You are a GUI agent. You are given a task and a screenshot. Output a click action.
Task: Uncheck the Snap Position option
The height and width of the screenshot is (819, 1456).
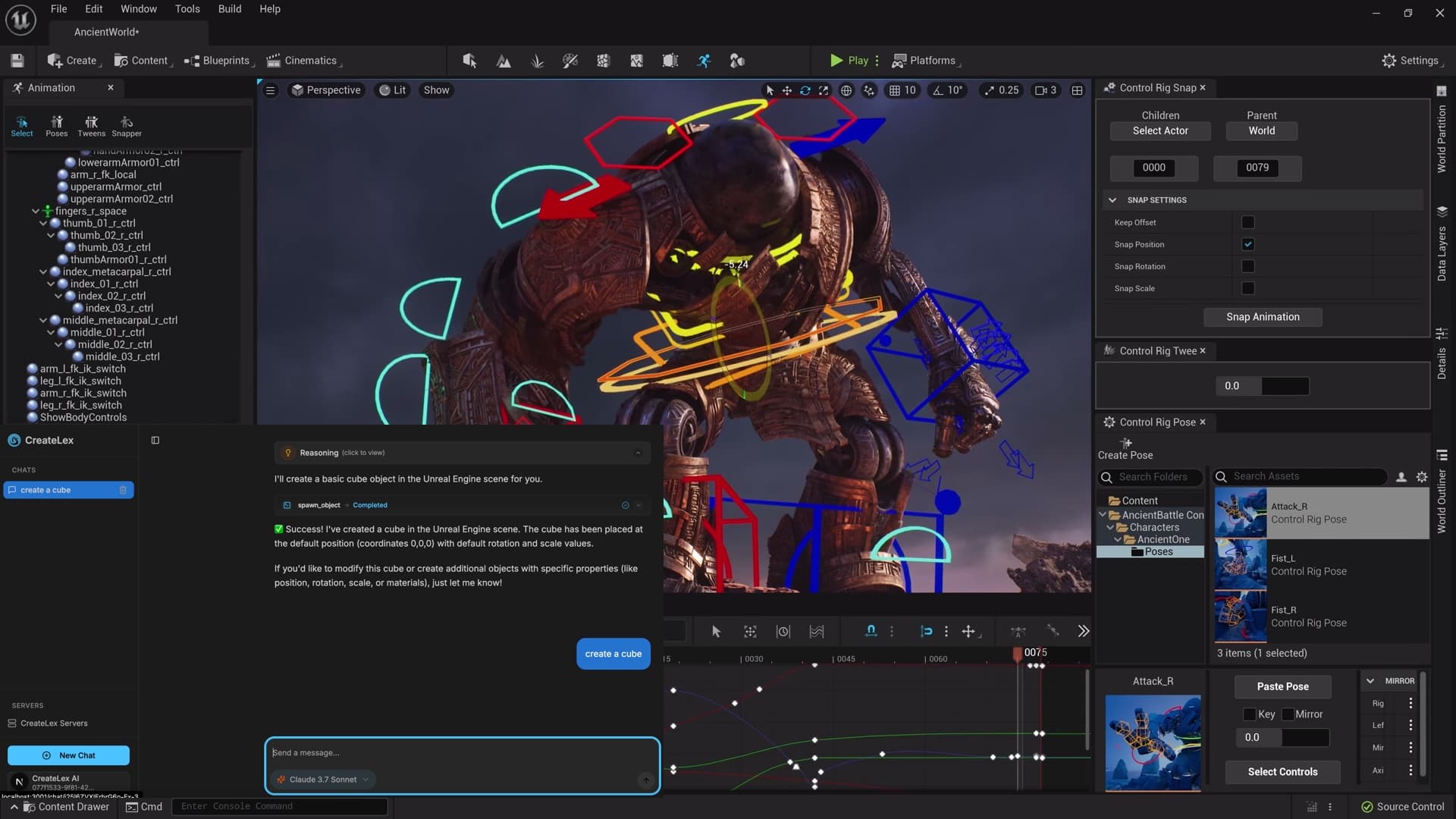tap(1249, 243)
